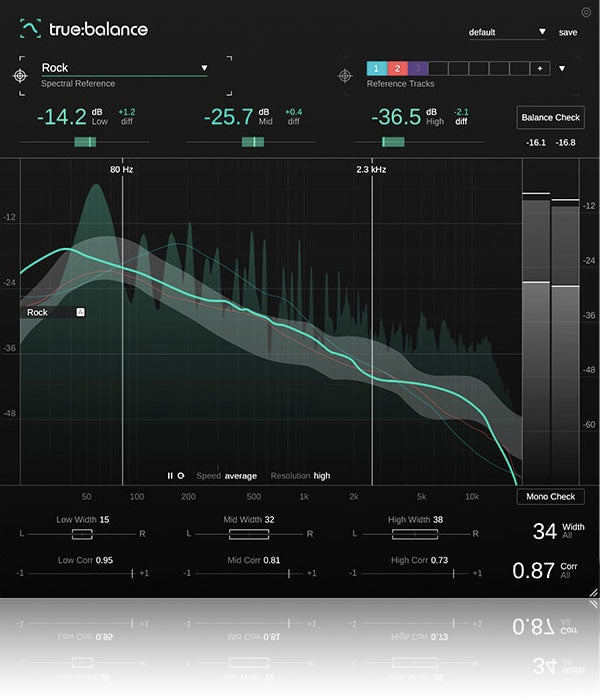
Task: Change the Speed average setting
Action: coord(227,476)
